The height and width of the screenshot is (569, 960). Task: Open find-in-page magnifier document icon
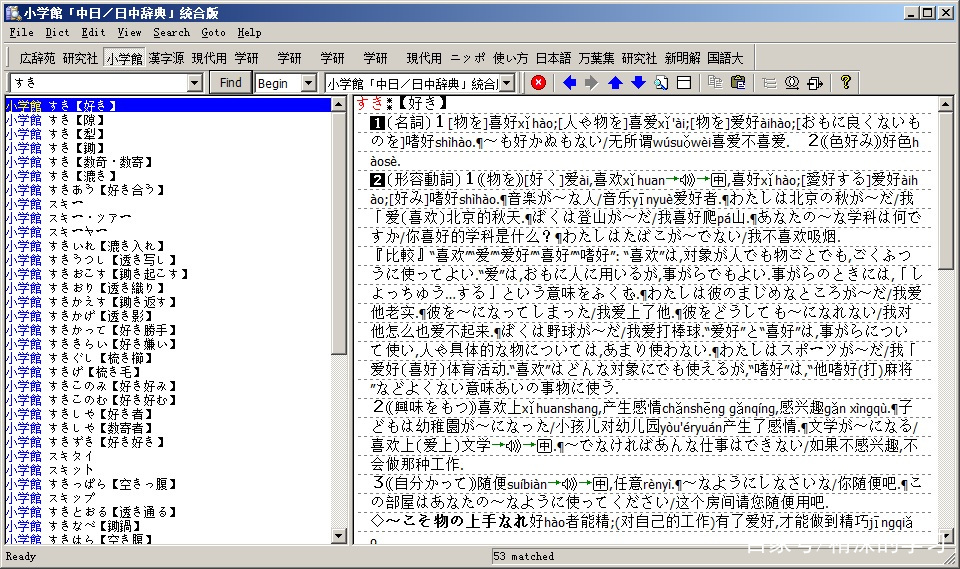[661, 83]
